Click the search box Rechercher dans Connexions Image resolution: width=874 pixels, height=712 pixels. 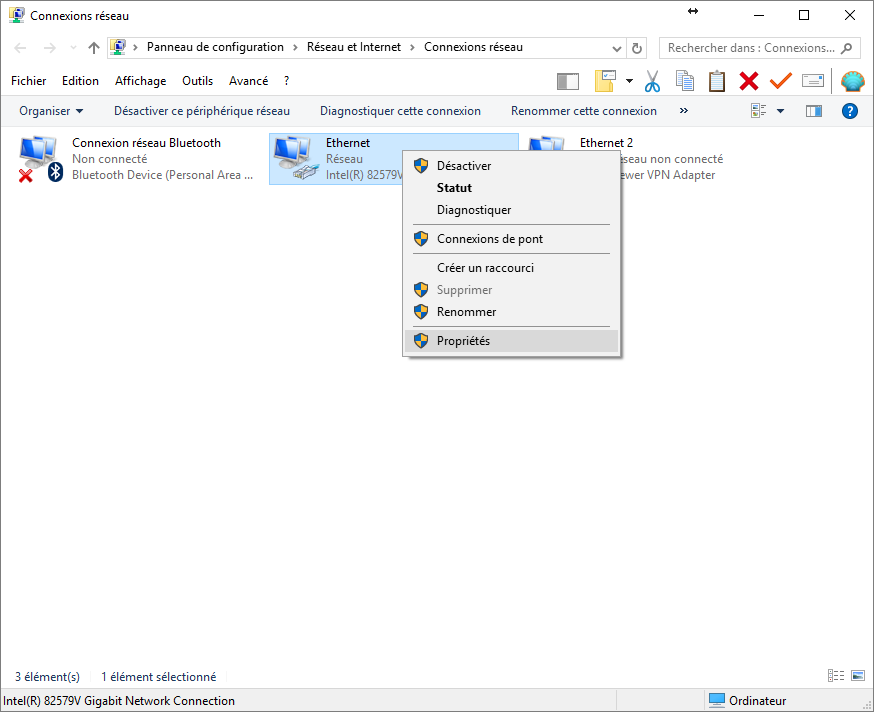(750, 48)
